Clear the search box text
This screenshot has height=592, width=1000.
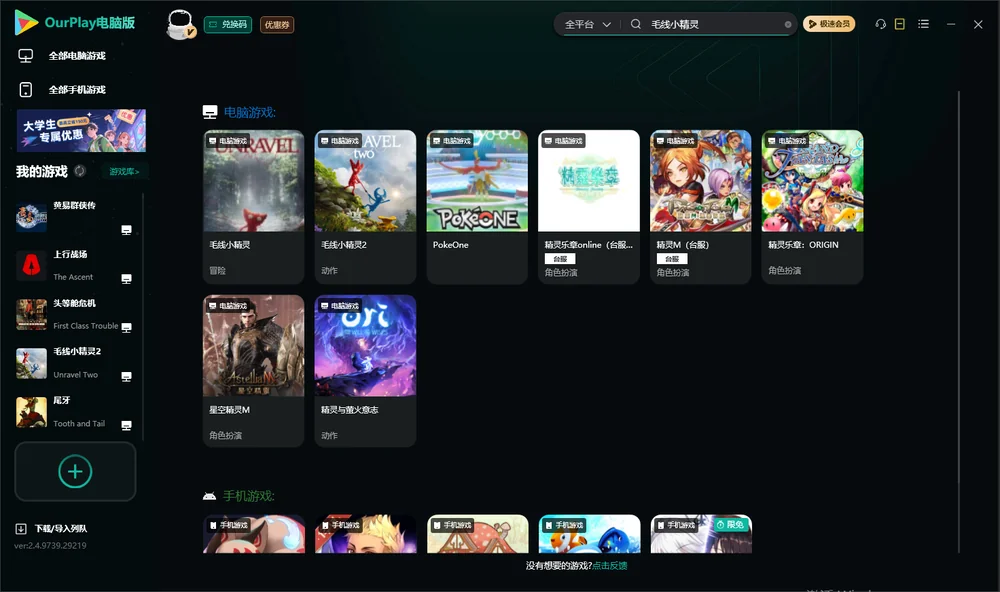pyautogui.click(x=788, y=24)
